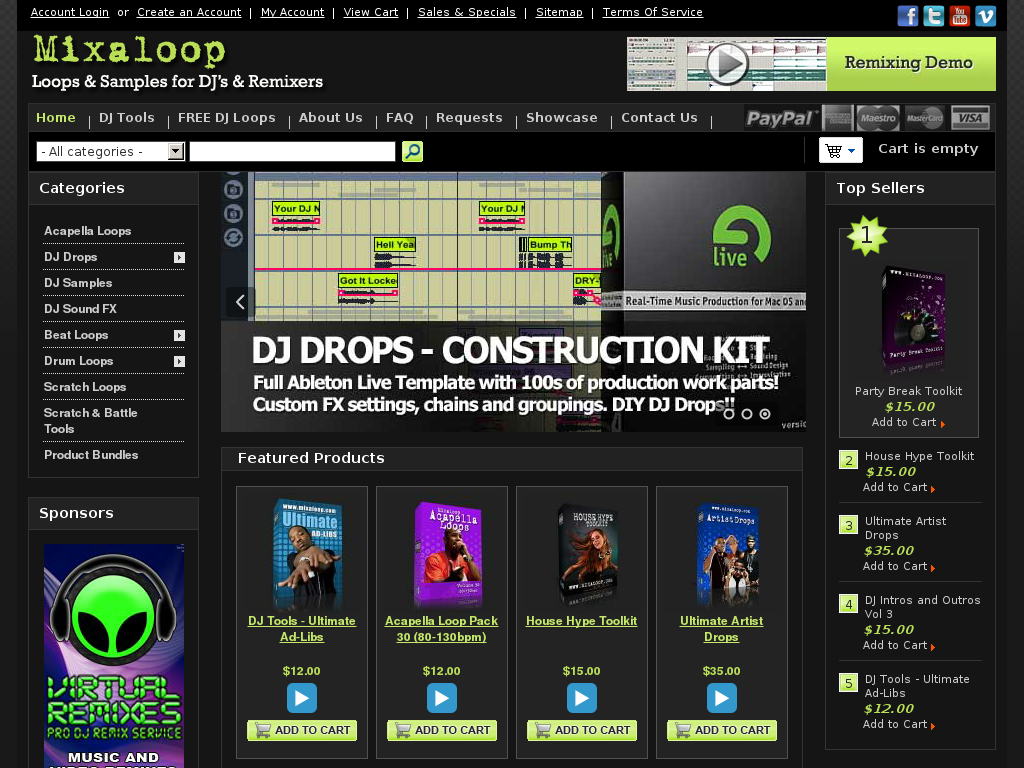1024x768 pixels.
Task: Open the Twitter social icon
Action: point(934,15)
